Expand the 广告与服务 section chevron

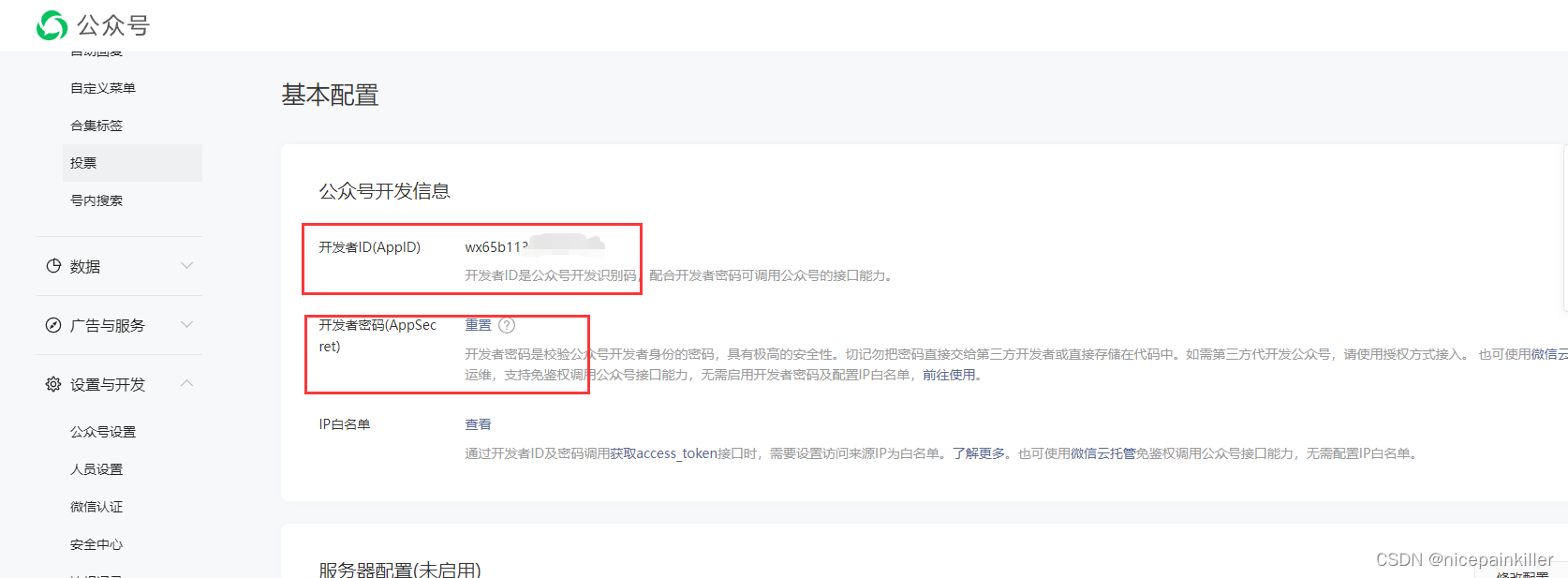coord(187,325)
